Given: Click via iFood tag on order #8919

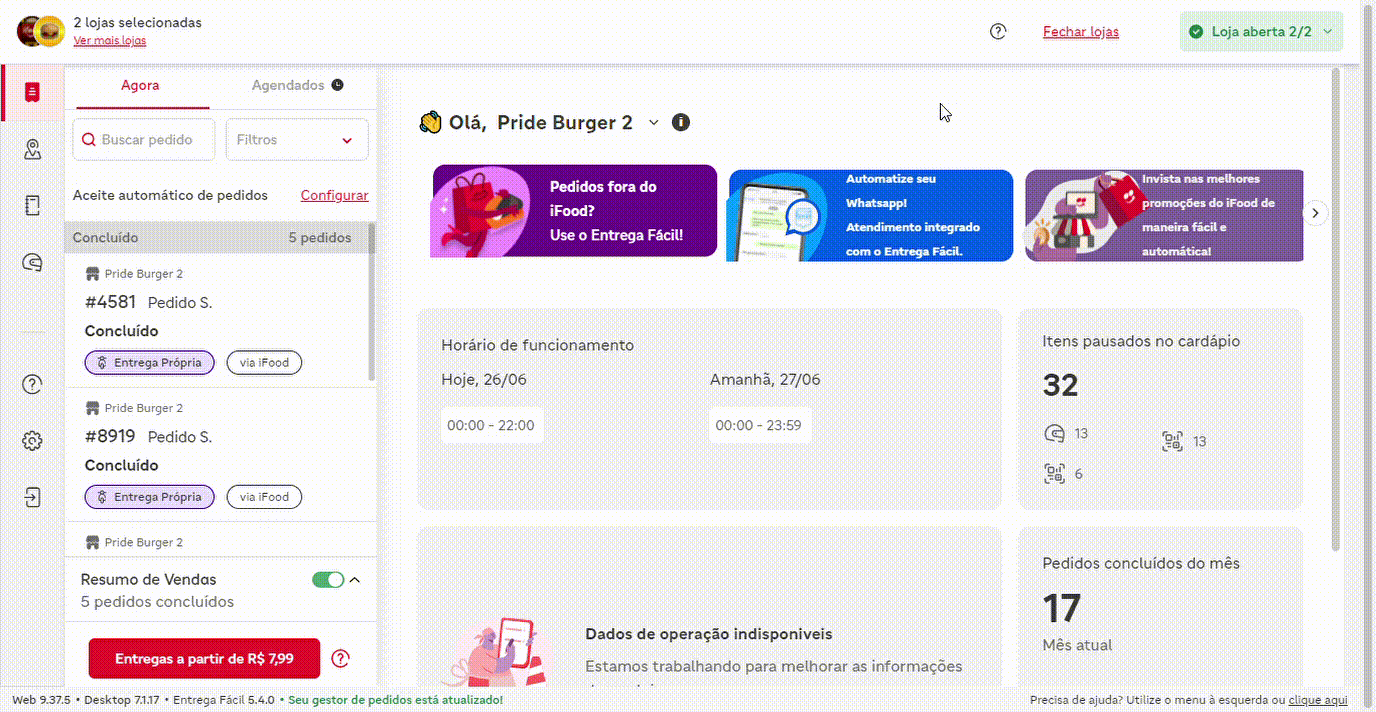Looking at the screenshot, I should tap(264, 497).
